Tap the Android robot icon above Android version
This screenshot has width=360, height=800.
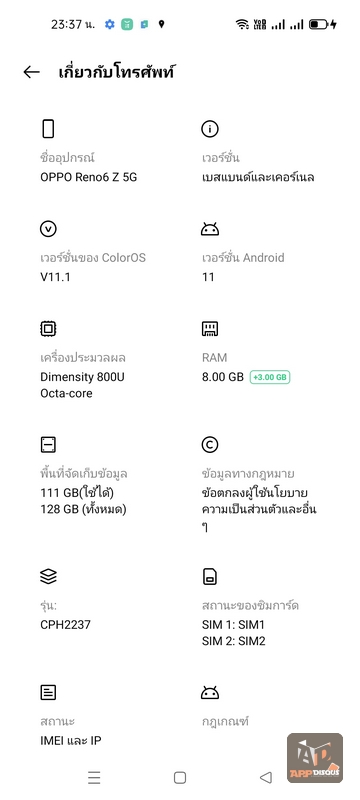[x=210, y=230]
